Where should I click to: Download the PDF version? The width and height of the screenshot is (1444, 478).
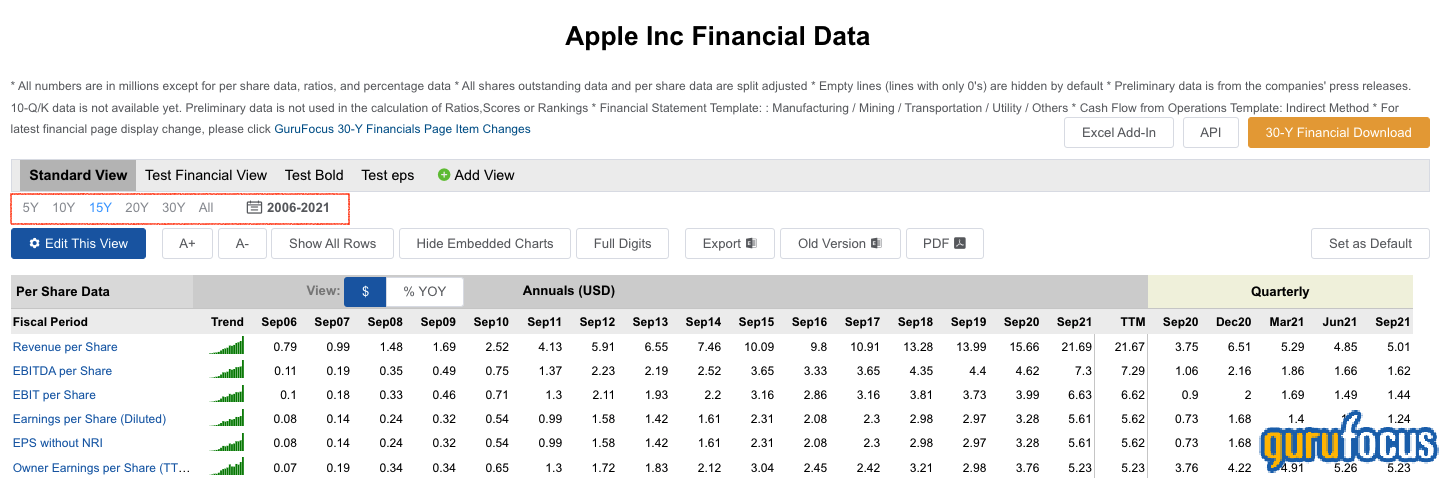point(944,243)
